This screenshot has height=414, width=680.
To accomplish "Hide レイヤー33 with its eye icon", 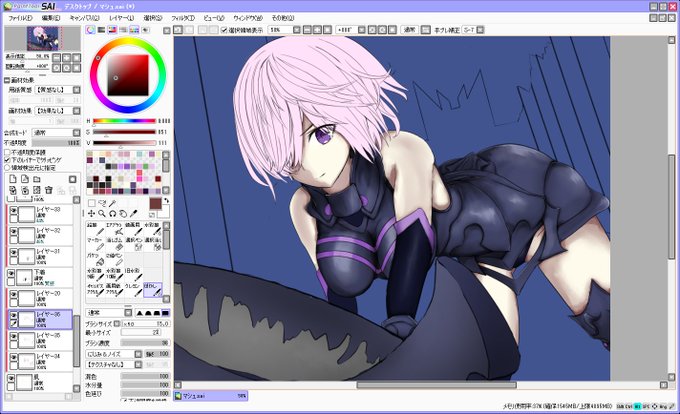I will 13,210.
